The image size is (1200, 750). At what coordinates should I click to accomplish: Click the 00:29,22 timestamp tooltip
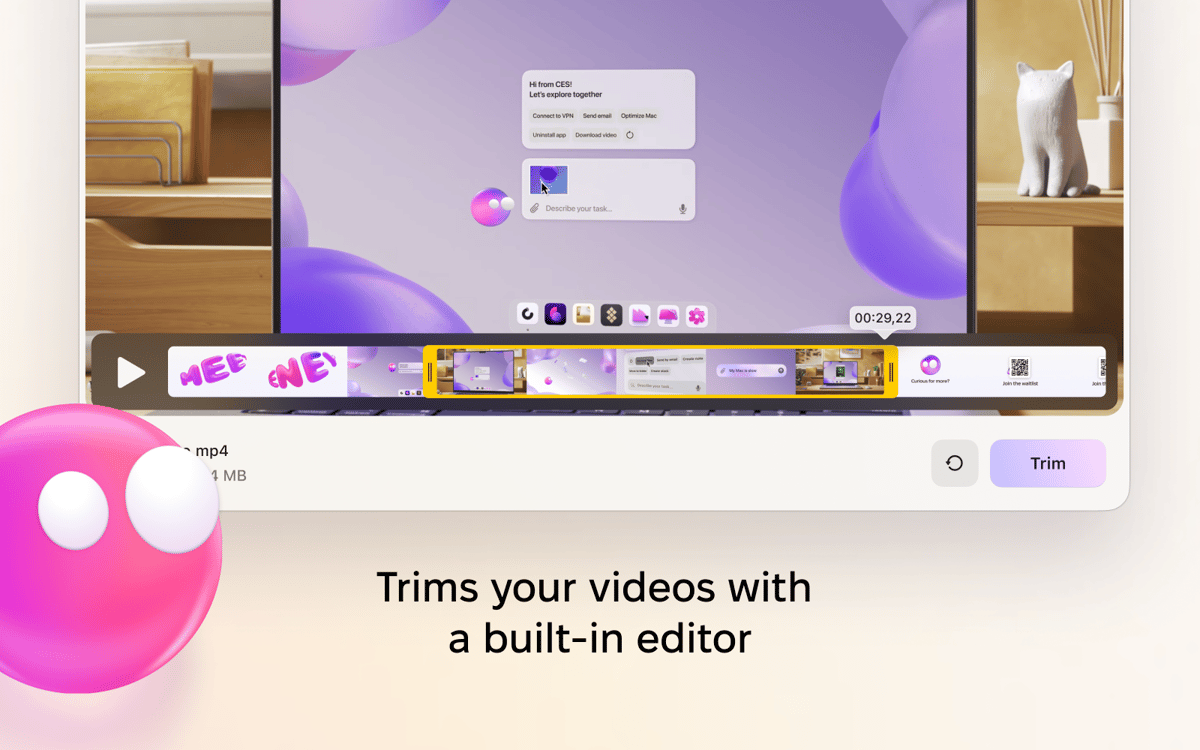[x=882, y=318]
